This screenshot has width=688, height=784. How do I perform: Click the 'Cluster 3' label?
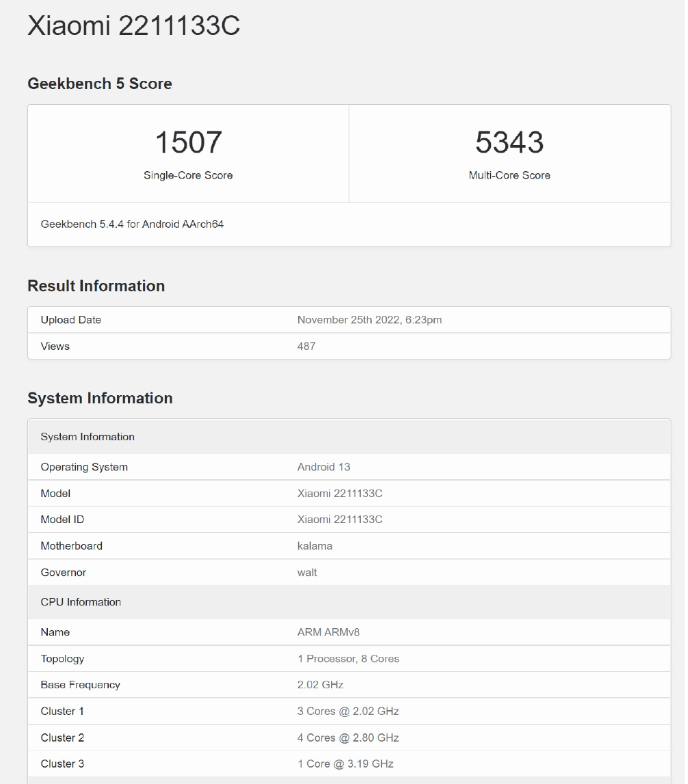click(x=62, y=764)
